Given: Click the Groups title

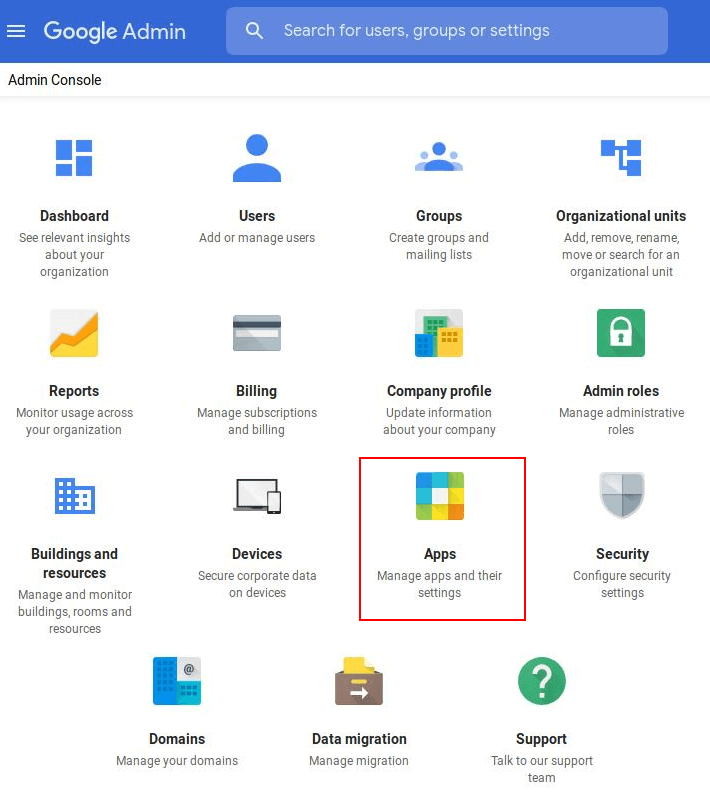Looking at the screenshot, I should 439,216.
